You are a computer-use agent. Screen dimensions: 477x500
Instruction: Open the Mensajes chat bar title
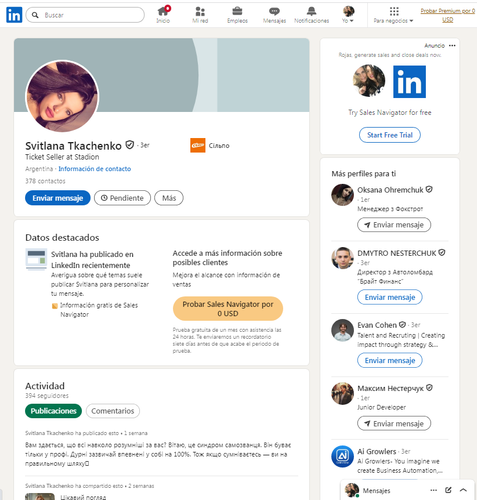376,491
